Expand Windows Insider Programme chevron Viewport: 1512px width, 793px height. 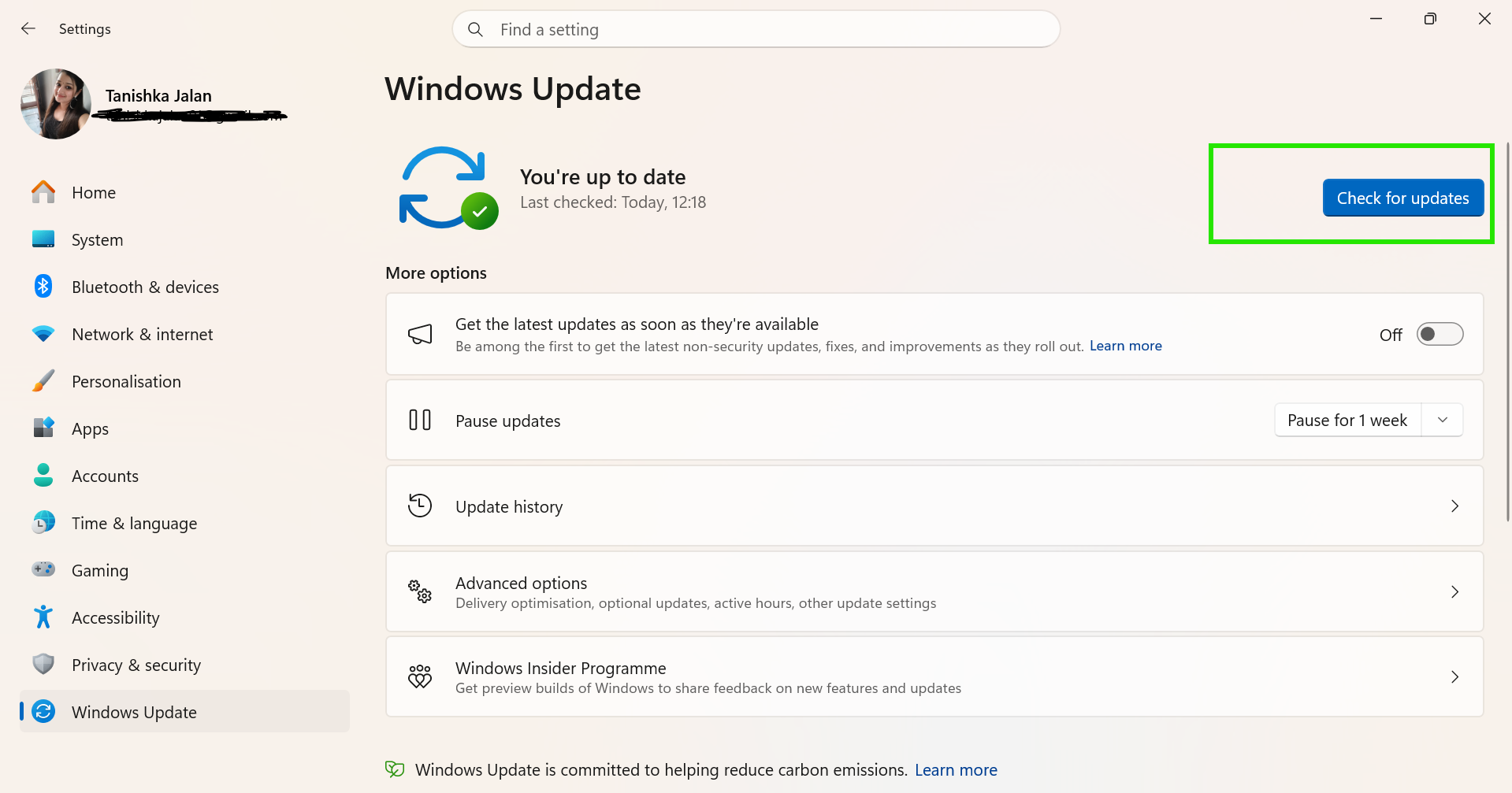point(1454,677)
